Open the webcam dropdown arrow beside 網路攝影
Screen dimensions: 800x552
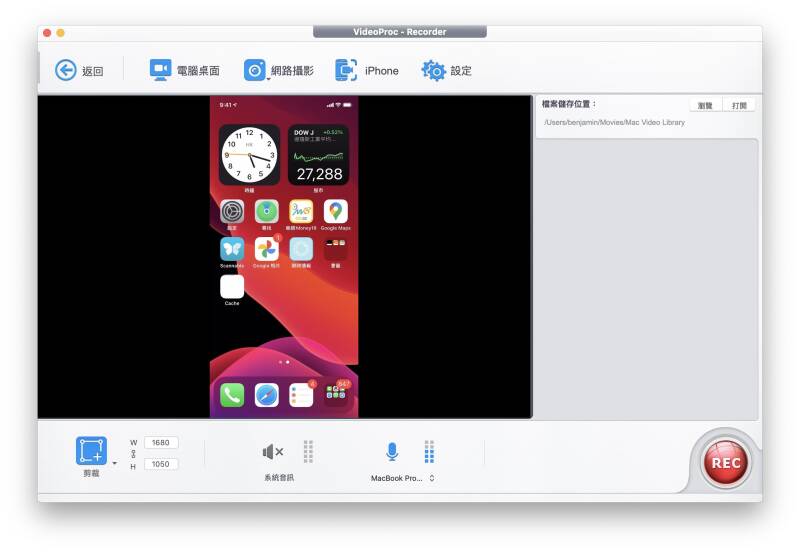coord(268,80)
